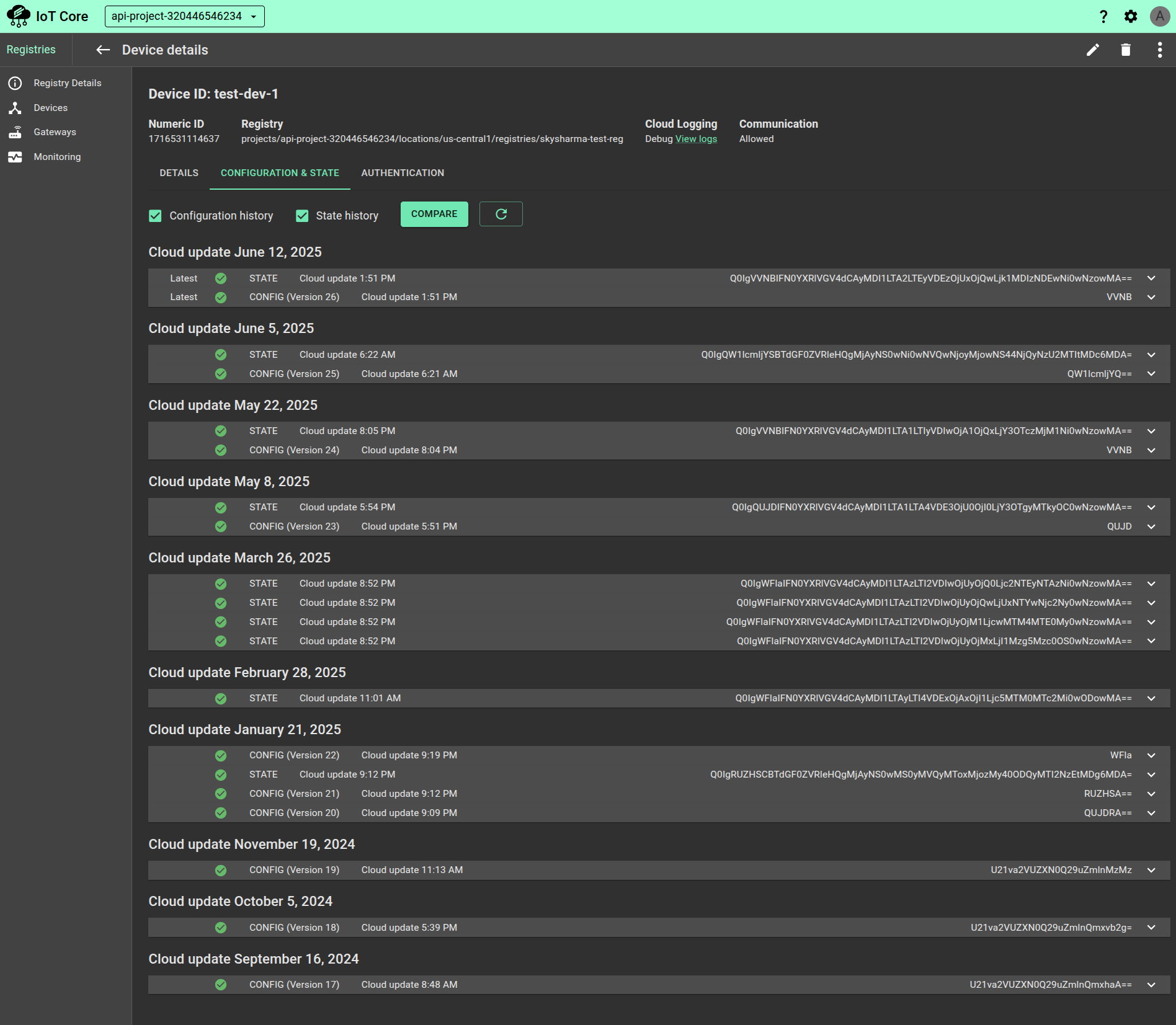Uncheck the State history checkbox

pyautogui.click(x=302, y=216)
